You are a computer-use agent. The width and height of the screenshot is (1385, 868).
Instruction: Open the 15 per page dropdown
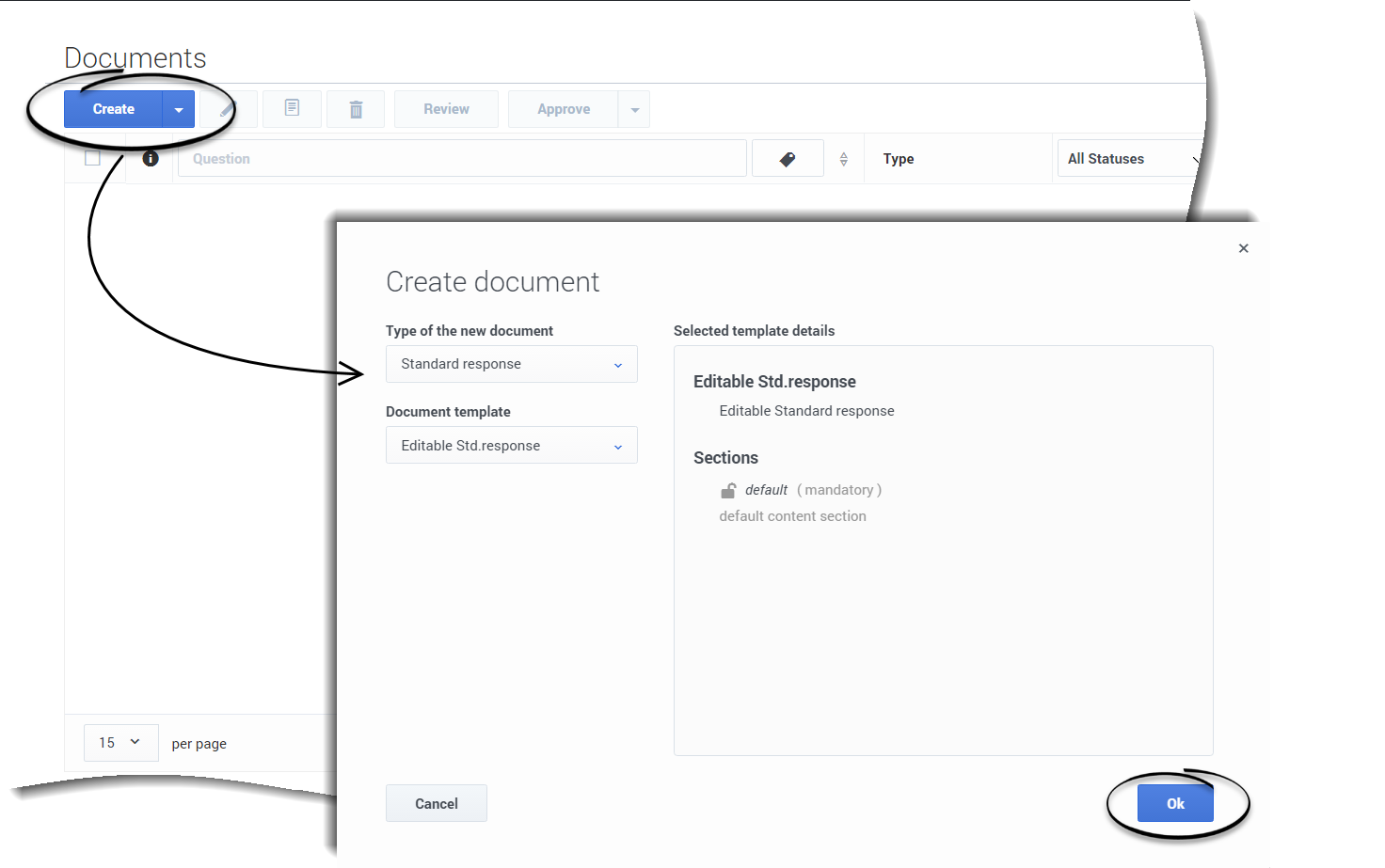click(x=120, y=743)
